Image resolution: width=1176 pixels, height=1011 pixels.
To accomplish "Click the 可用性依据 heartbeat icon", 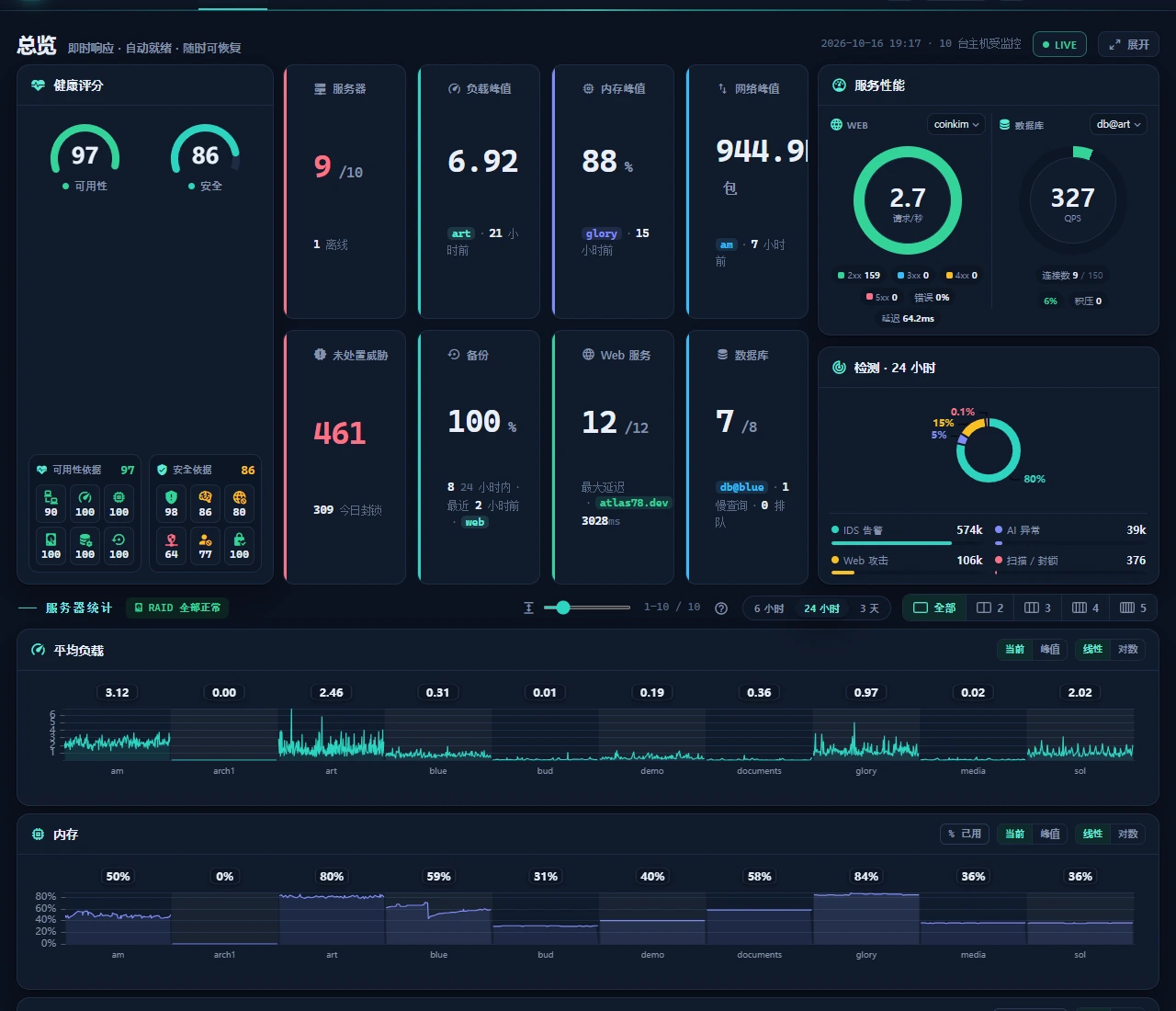I will coord(41,470).
